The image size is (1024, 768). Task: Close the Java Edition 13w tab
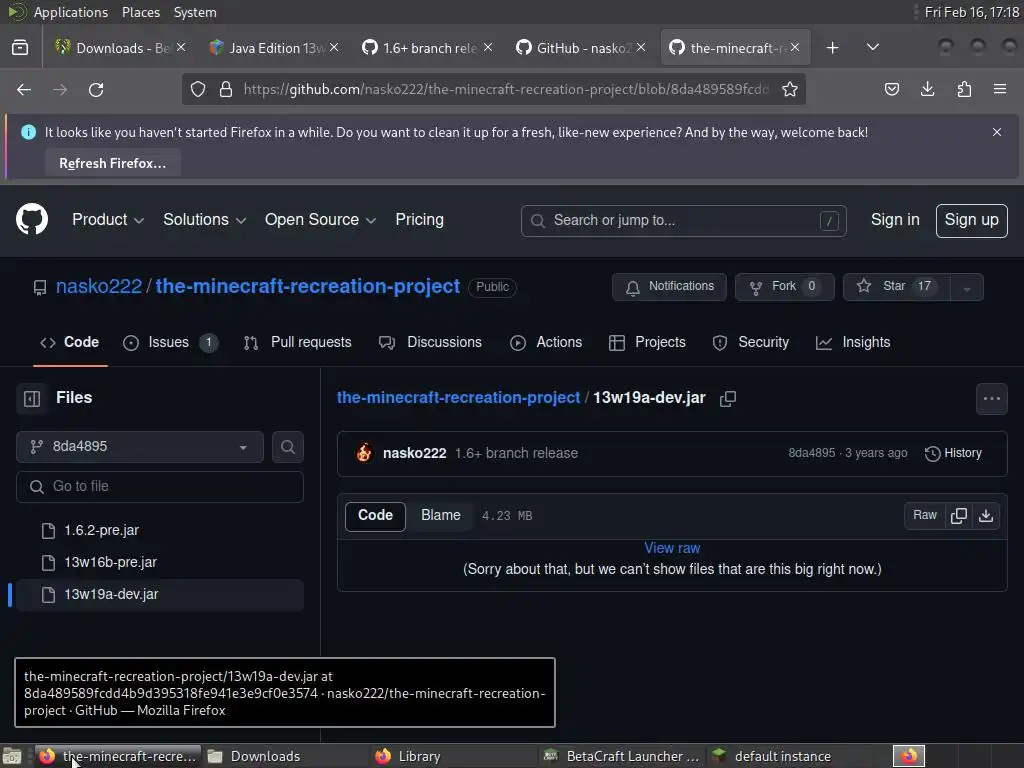coord(334,47)
